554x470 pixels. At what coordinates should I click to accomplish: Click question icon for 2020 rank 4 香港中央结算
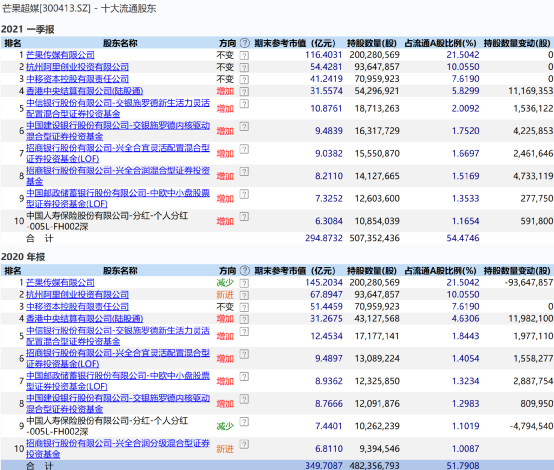(244, 319)
